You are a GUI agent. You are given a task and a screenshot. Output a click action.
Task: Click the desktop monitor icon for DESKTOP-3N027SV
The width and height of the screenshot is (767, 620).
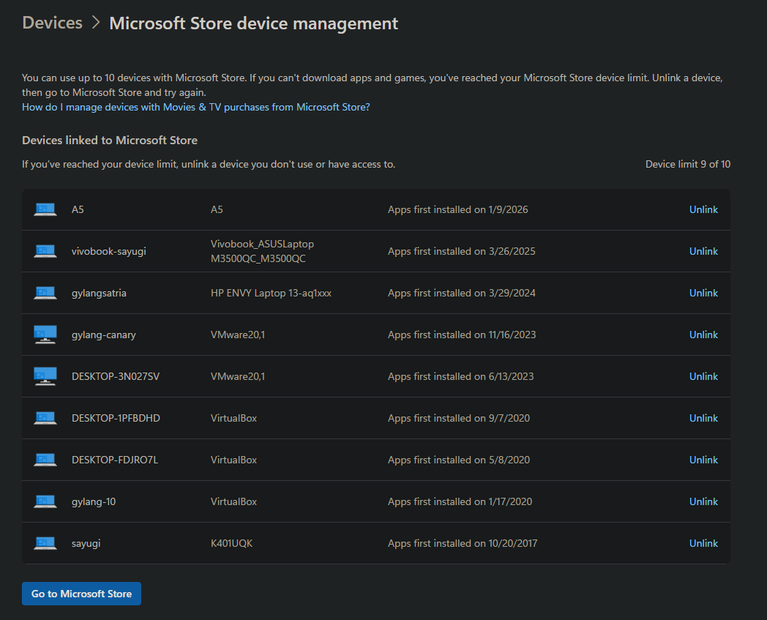[x=45, y=376]
